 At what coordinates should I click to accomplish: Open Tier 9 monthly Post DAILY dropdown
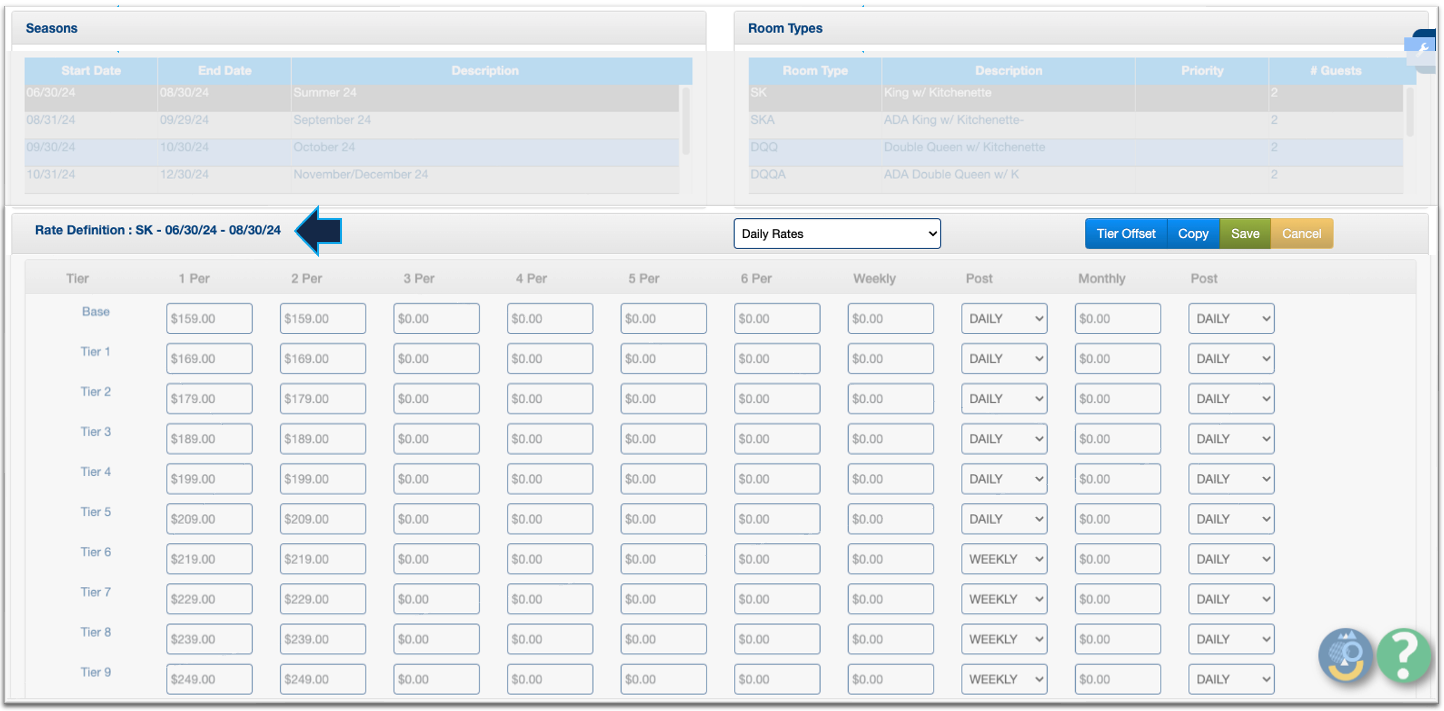click(x=1231, y=679)
